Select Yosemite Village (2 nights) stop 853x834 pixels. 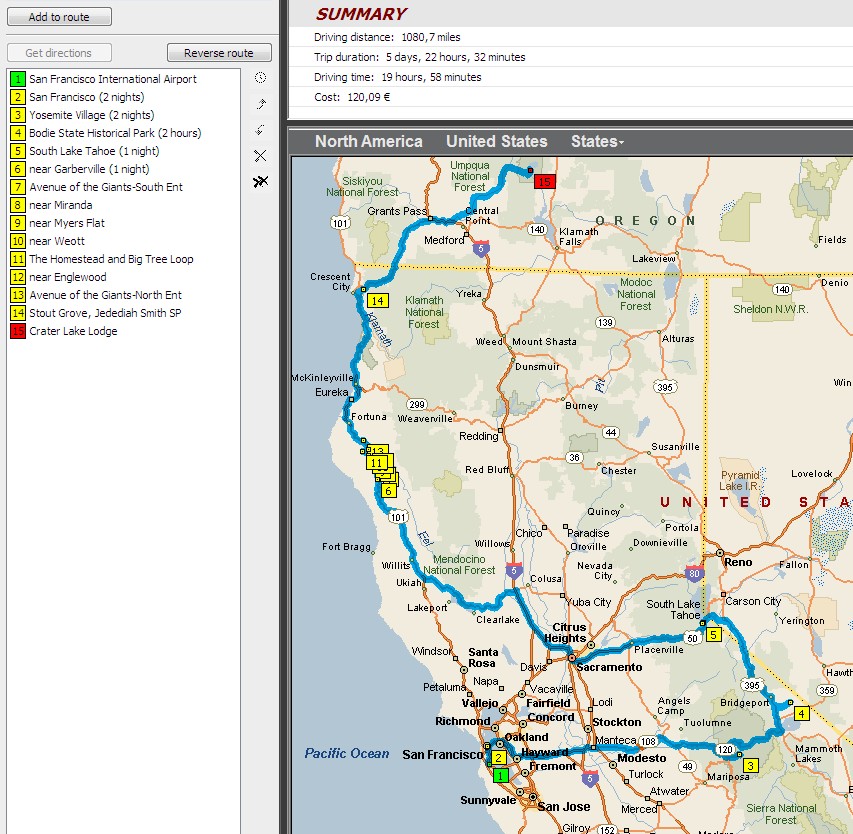click(91, 115)
